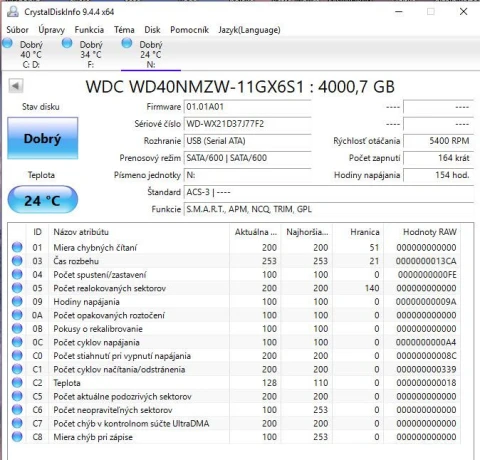Click the CrystalDiskInfo app icon in title bar
Viewport: 480px width, 460px height.
coord(13,12)
